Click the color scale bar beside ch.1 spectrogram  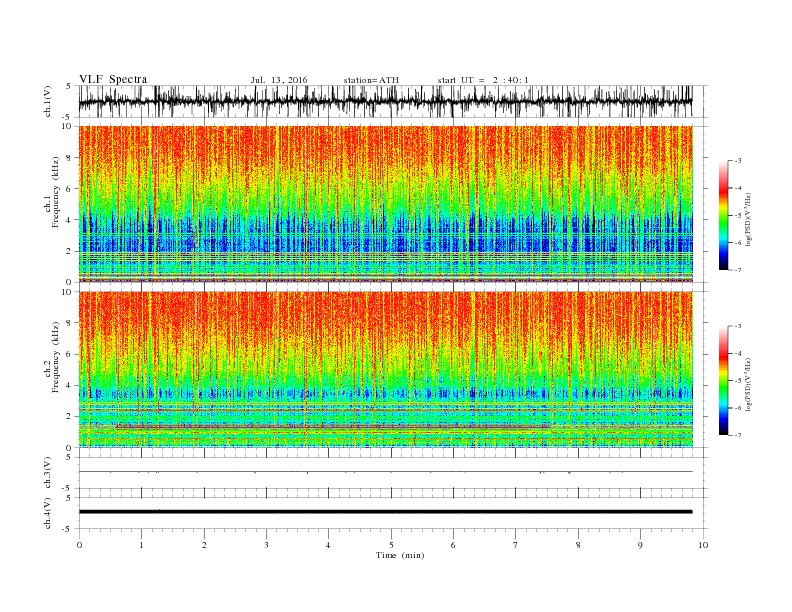coord(723,215)
